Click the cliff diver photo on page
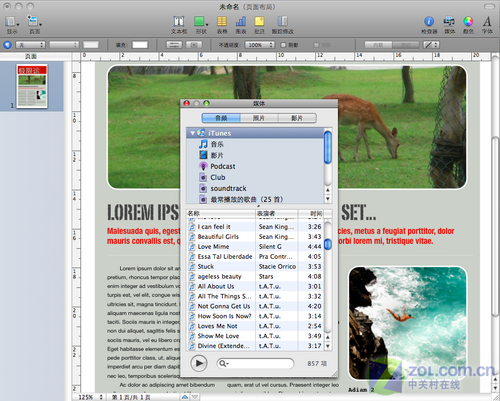The width and height of the screenshot is (500, 401). pyautogui.click(x=407, y=323)
